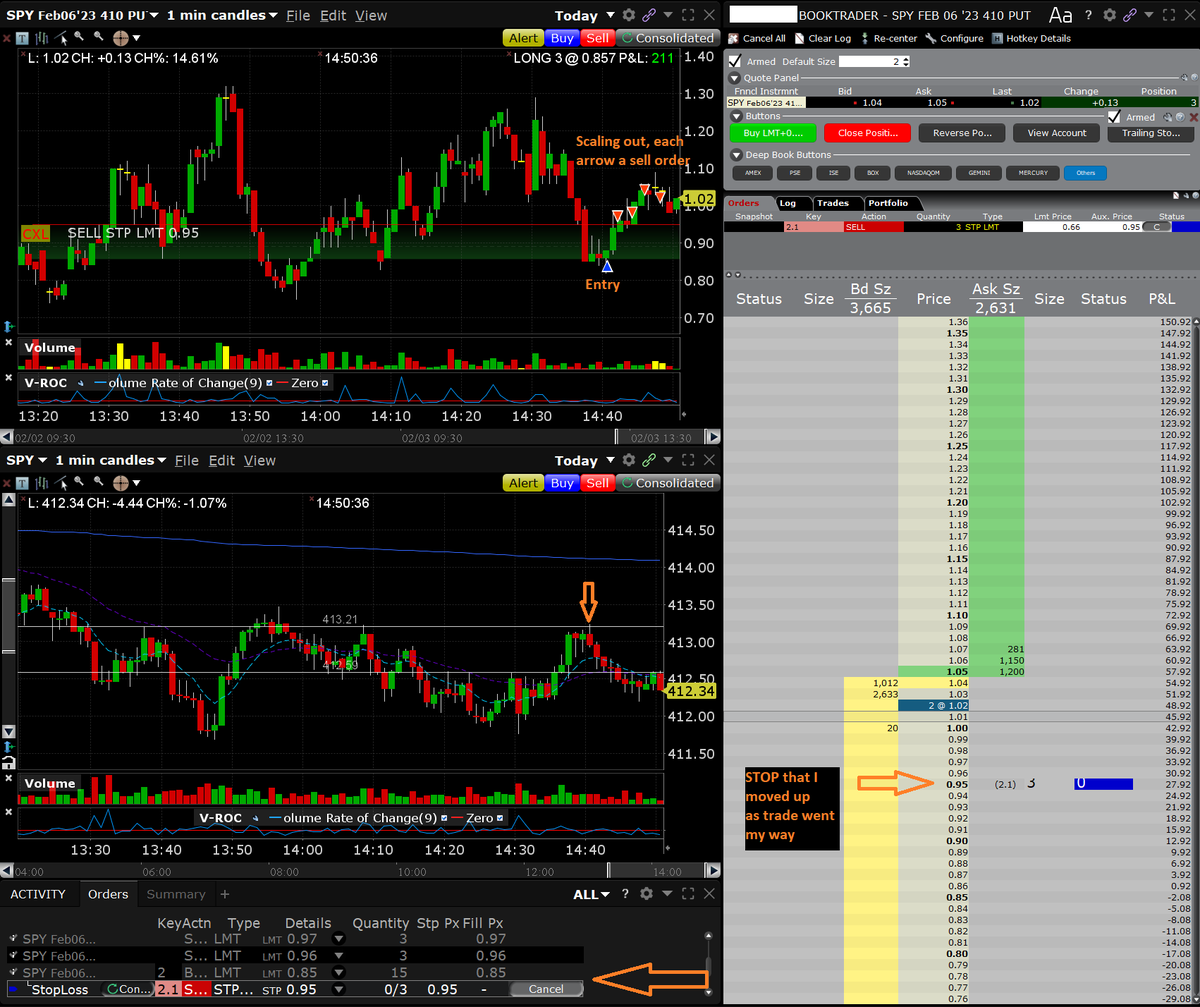Image resolution: width=1200 pixels, height=1007 pixels.
Task: Collapse Quote Panel section
Action: pos(735,78)
